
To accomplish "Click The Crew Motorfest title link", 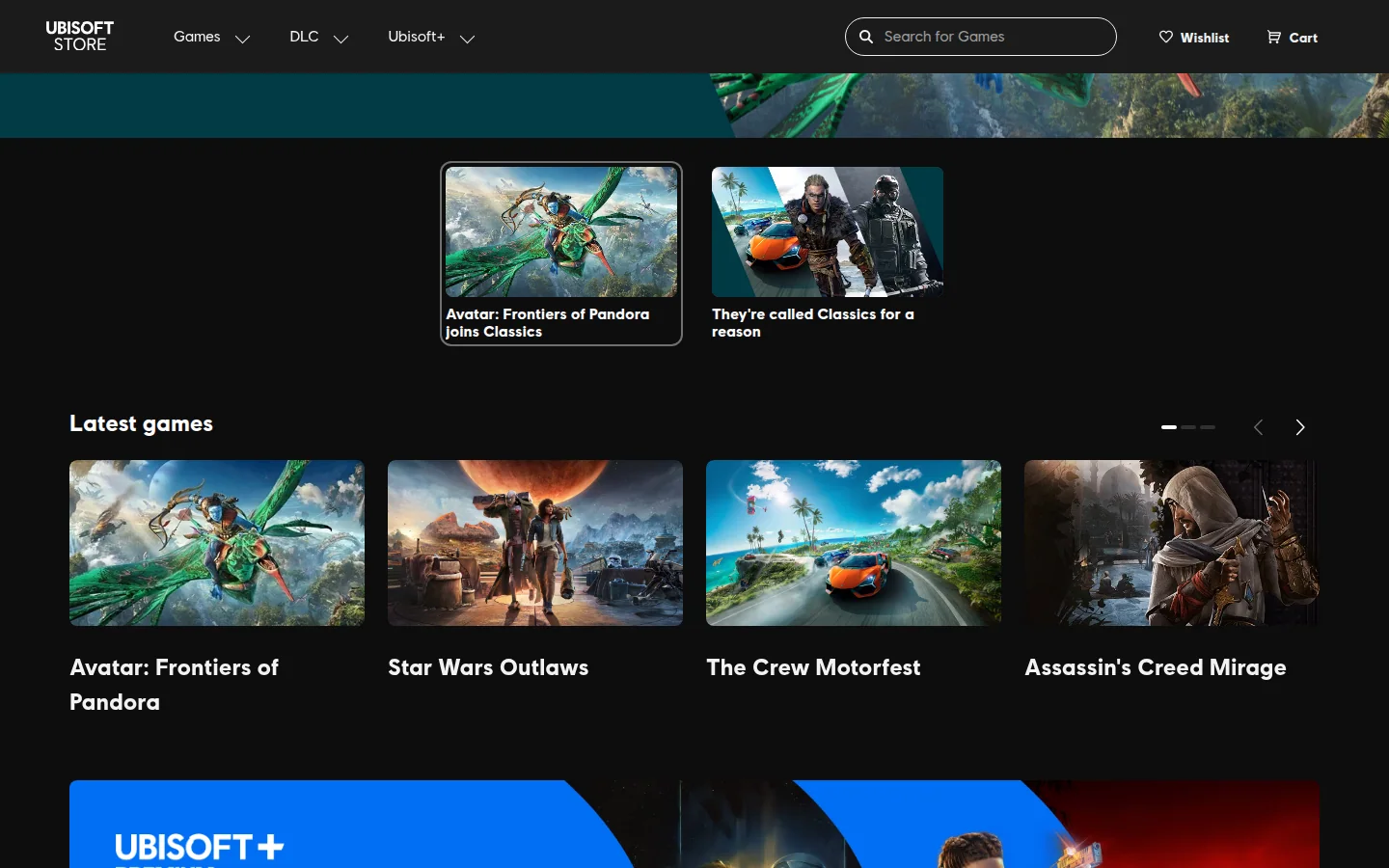I will [813, 667].
